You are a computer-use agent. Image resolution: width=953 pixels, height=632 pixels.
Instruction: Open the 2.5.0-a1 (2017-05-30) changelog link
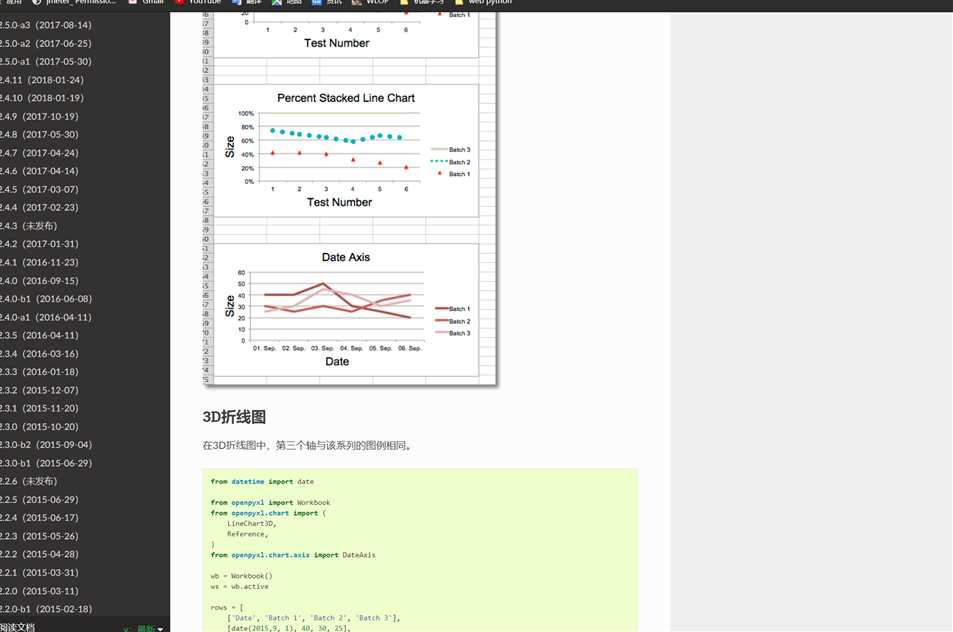pyautogui.click(x=46, y=61)
